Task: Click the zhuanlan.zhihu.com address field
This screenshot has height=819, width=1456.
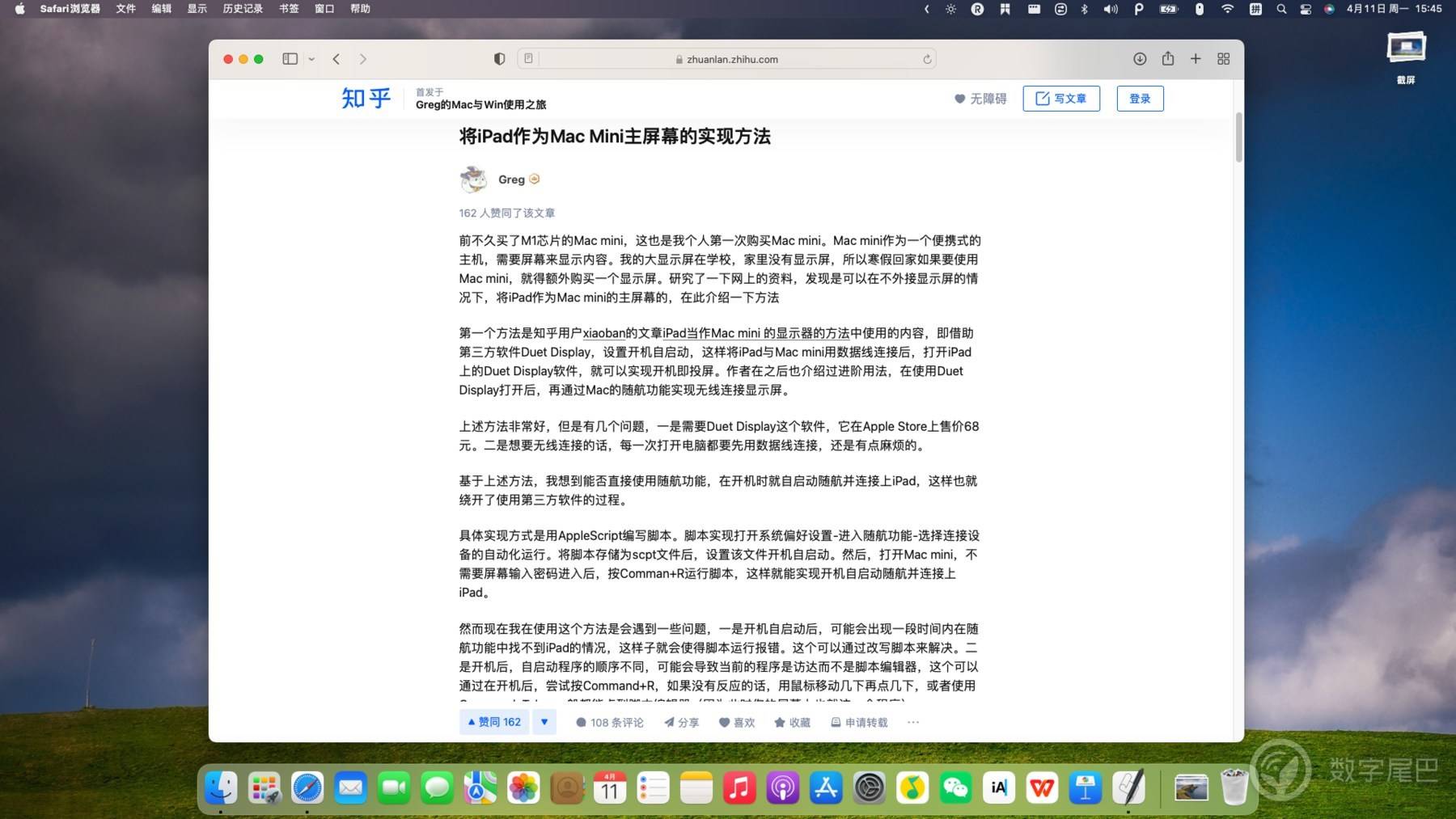Action: pos(726,59)
